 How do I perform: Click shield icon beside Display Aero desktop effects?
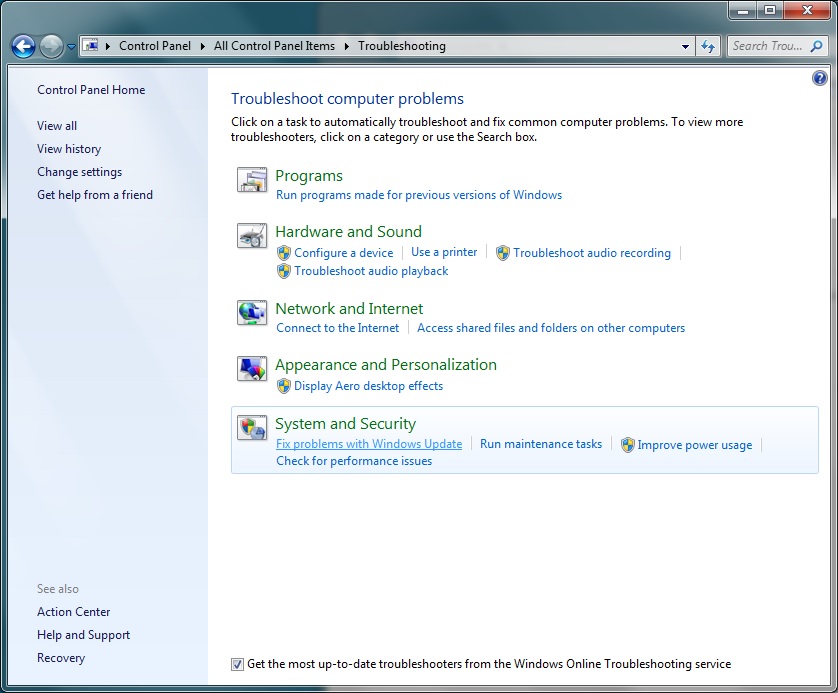click(284, 386)
